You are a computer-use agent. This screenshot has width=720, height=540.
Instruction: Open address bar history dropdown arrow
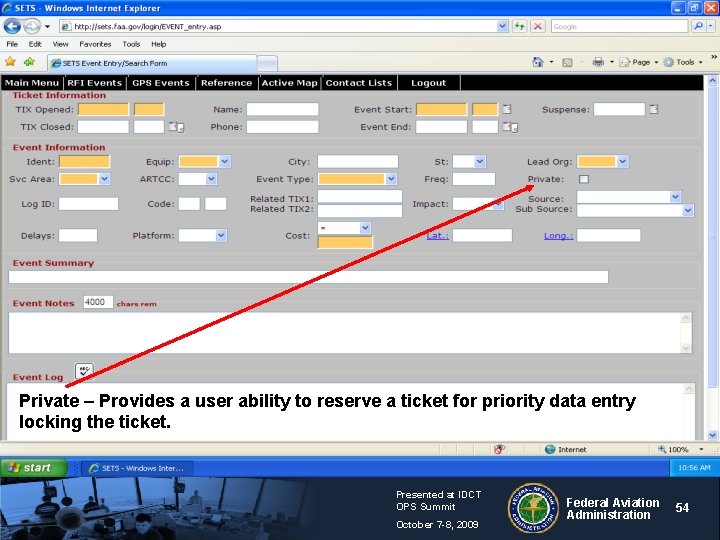(502, 26)
